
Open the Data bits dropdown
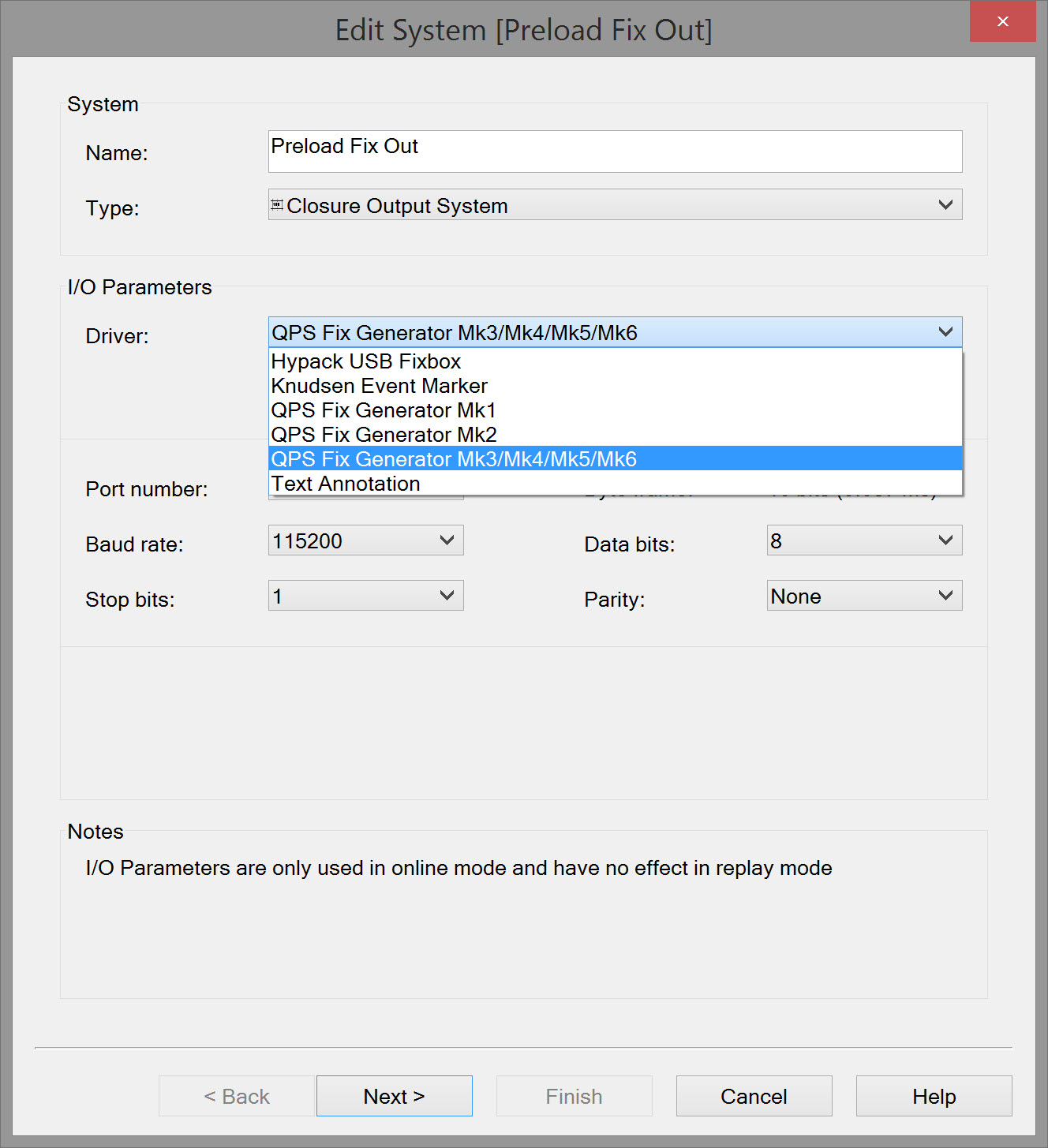864,540
